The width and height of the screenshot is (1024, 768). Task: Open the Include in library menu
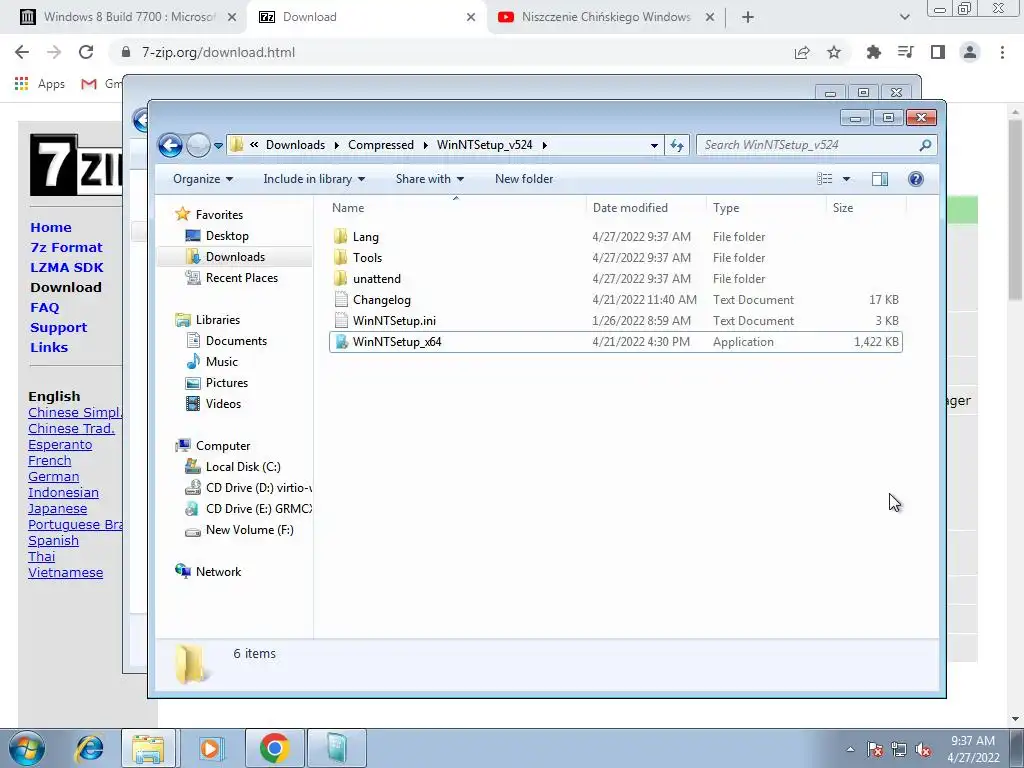pos(314,179)
